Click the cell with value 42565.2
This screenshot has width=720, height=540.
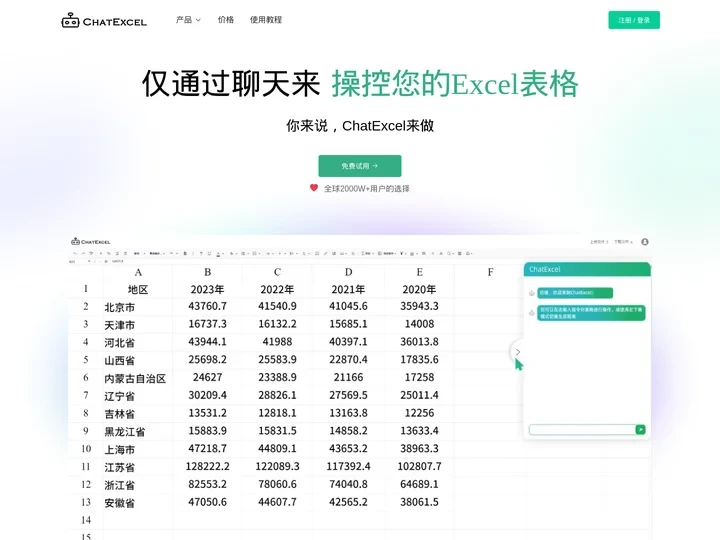click(349, 502)
